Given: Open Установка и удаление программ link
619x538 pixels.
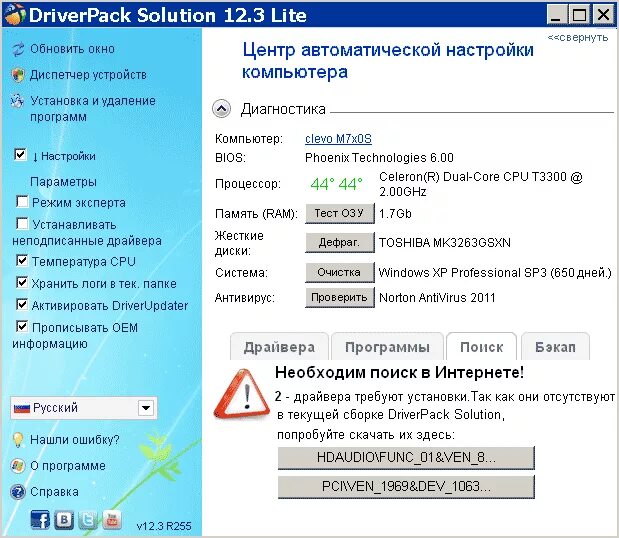Looking at the screenshot, I should 93,109.
